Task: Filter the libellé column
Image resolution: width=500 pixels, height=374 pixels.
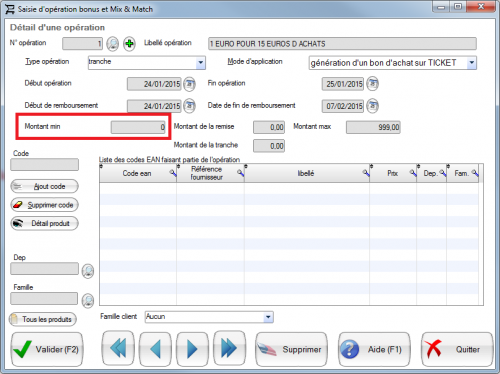Action: [x=366, y=173]
